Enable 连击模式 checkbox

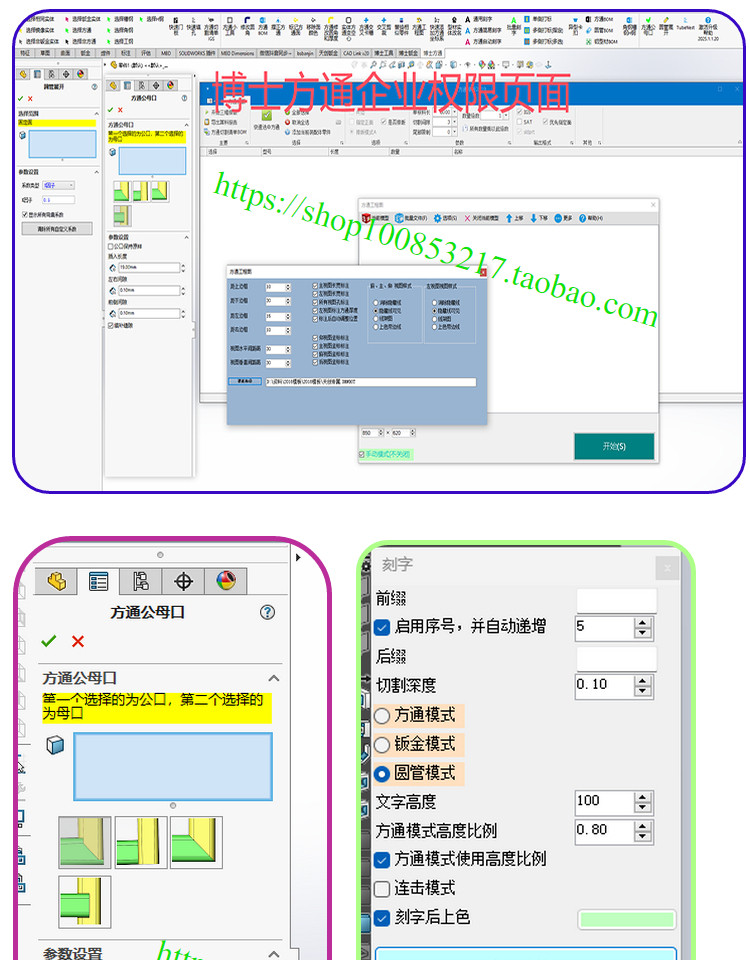coord(382,888)
